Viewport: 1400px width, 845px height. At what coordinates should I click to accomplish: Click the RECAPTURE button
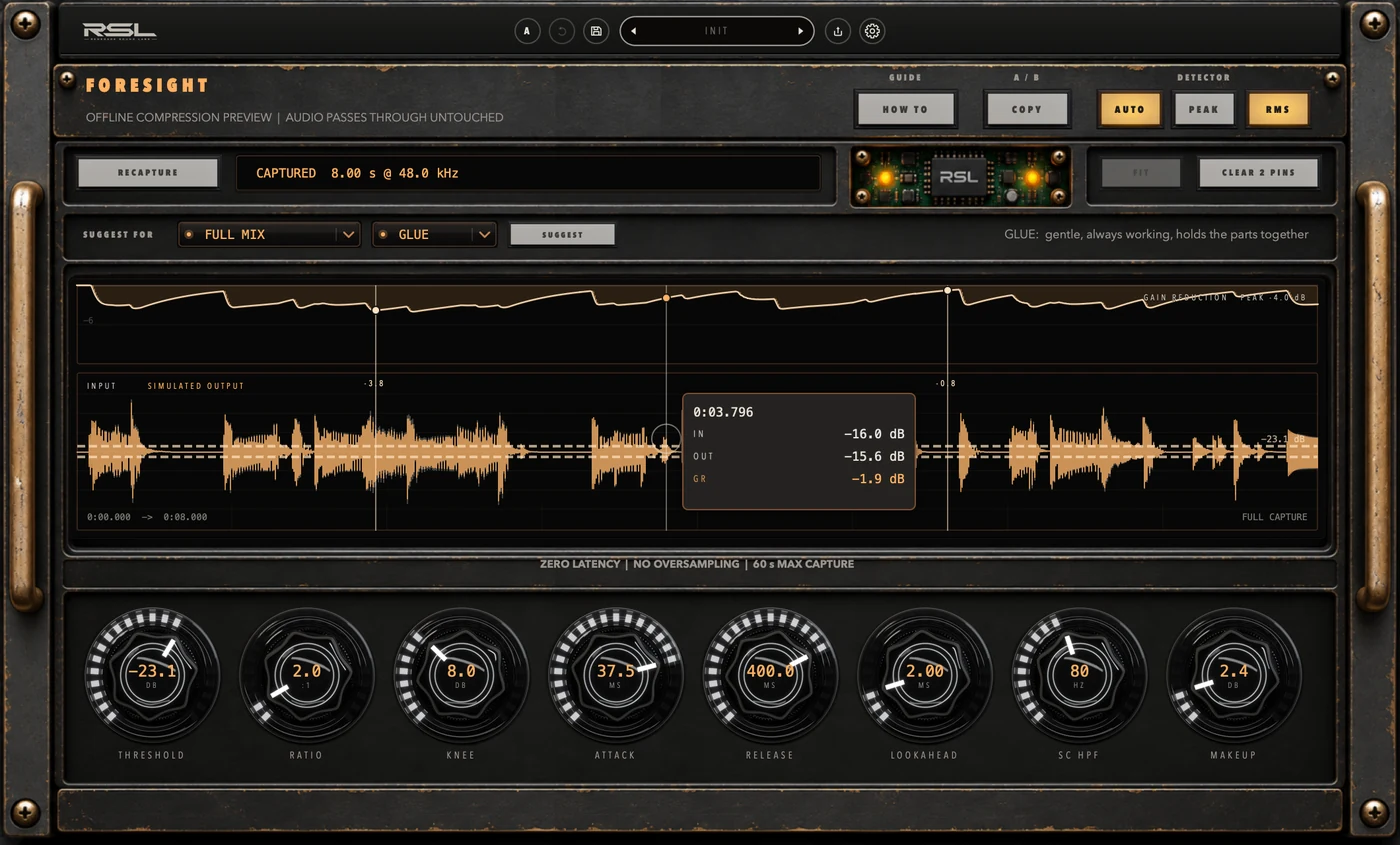point(148,172)
